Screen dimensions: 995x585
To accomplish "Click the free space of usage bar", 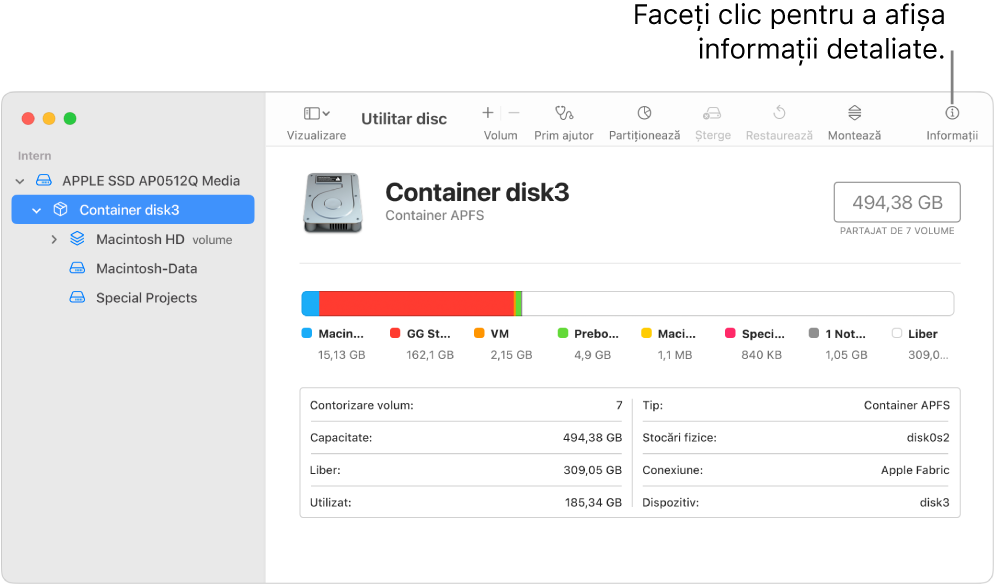I will (x=737, y=303).
